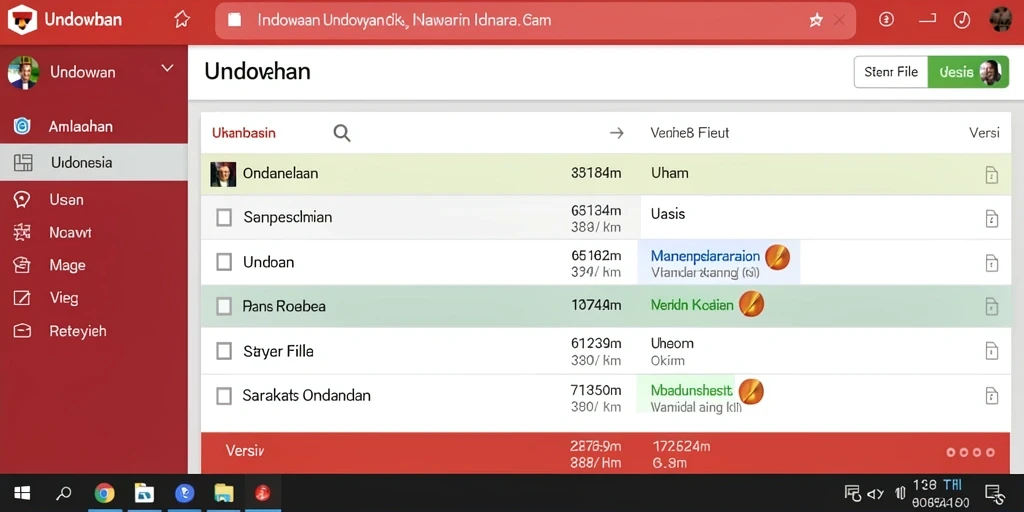Tick the checkbox next to Undoan
The image size is (1024, 512).
click(x=224, y=262)
